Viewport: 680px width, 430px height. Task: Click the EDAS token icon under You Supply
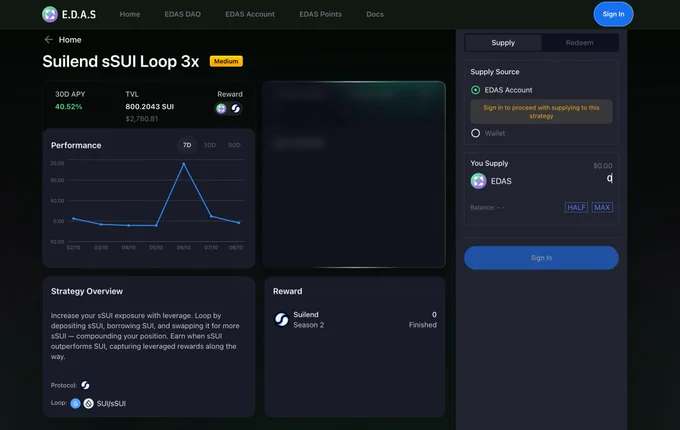click(x=478, y=181)
